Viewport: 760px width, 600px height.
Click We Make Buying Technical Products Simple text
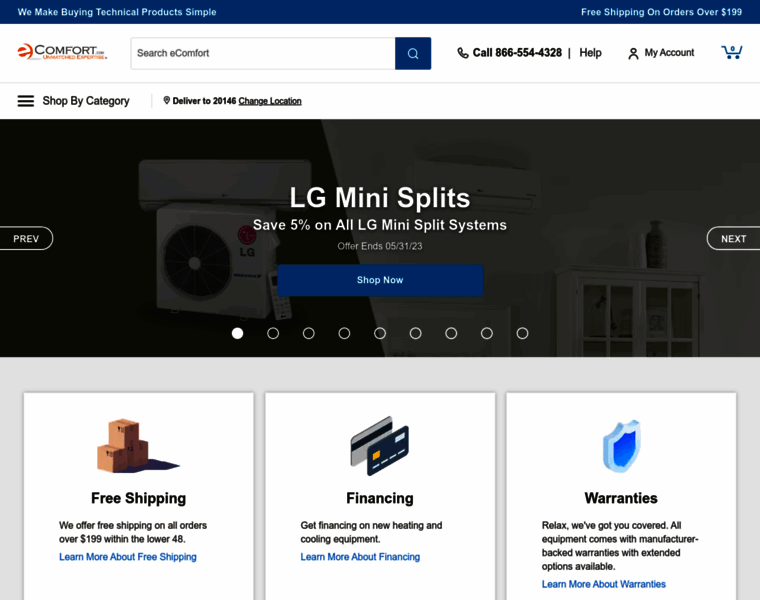point(117,12)
